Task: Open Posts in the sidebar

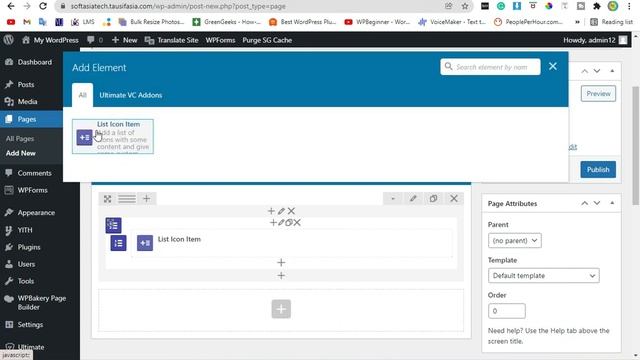Action: click(25, 84)
